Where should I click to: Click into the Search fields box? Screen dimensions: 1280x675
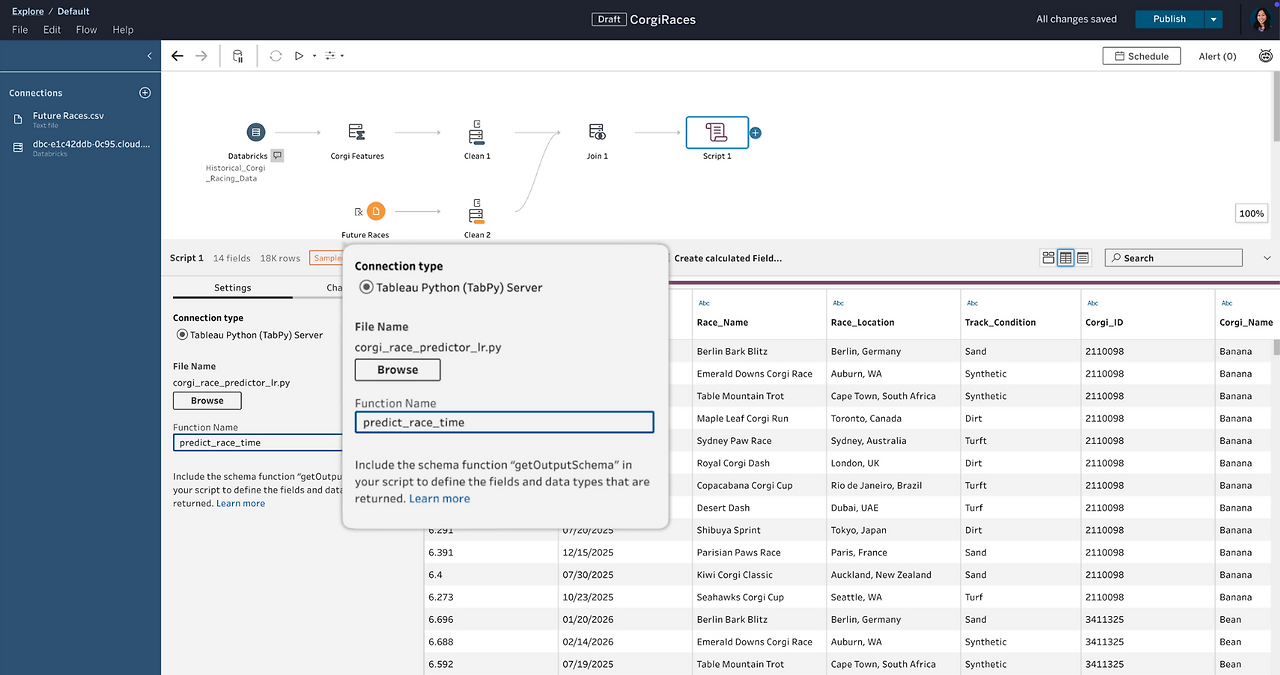[x=1173, y=258]
